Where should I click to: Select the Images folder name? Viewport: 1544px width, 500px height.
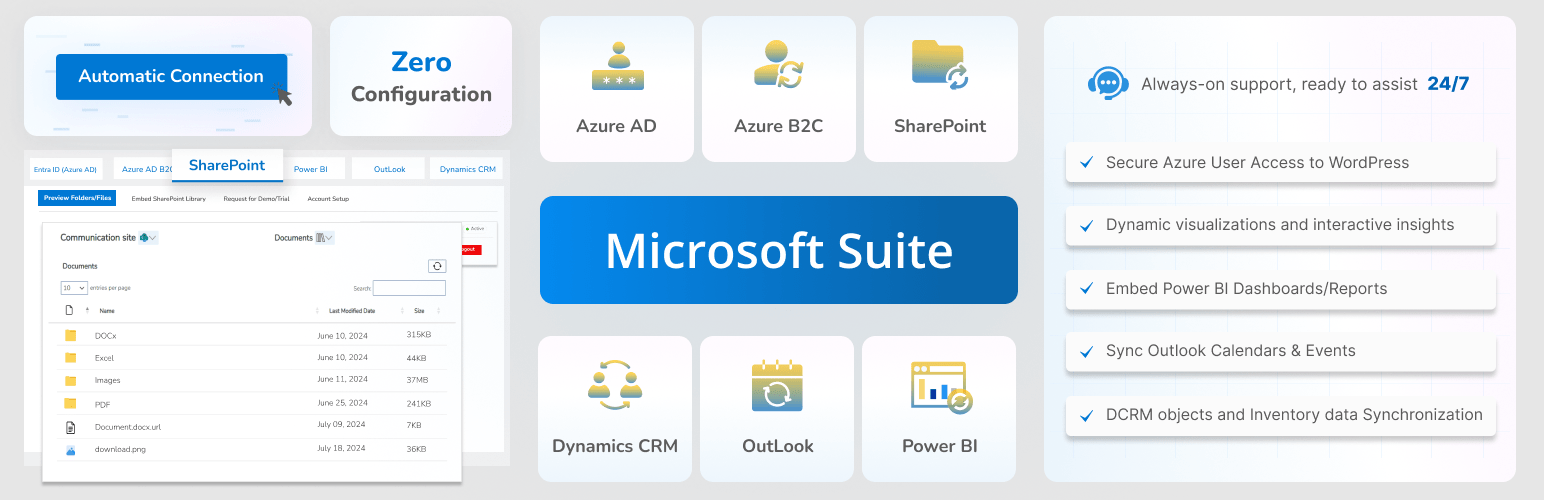click(108, 381)
